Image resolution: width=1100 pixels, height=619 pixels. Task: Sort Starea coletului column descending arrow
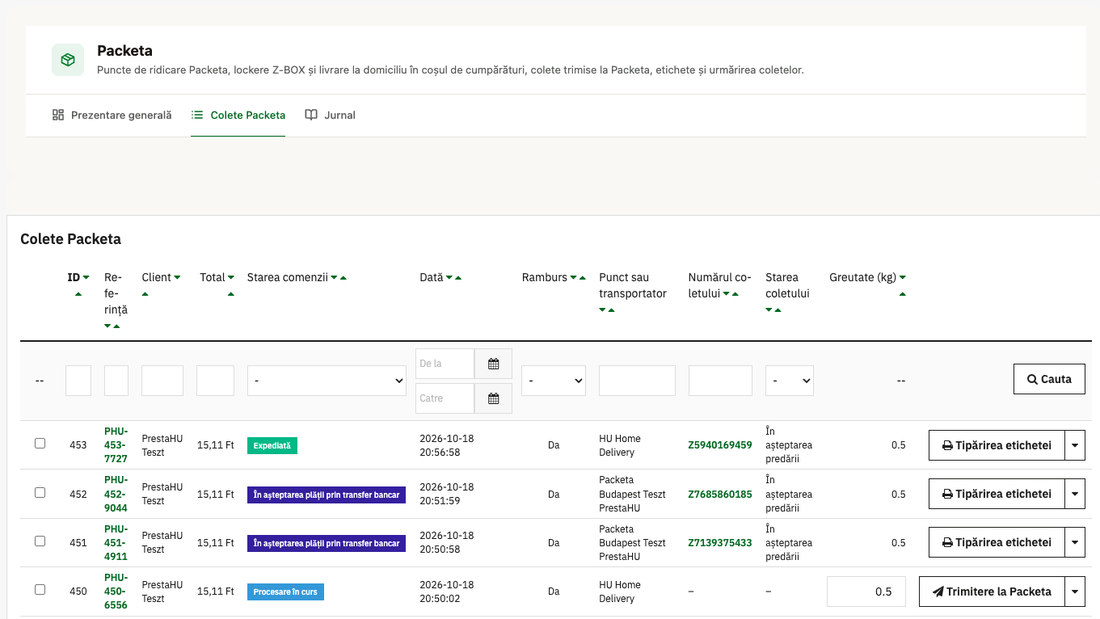point(769,310)
